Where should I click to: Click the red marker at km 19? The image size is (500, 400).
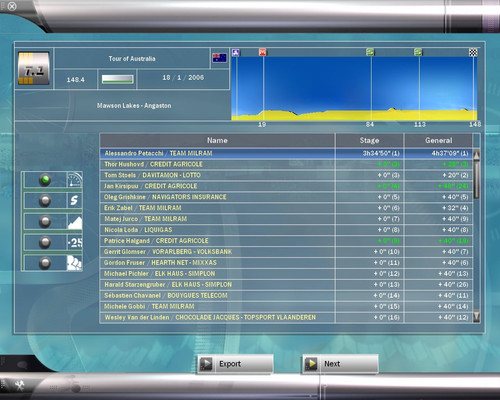[263, 52]
